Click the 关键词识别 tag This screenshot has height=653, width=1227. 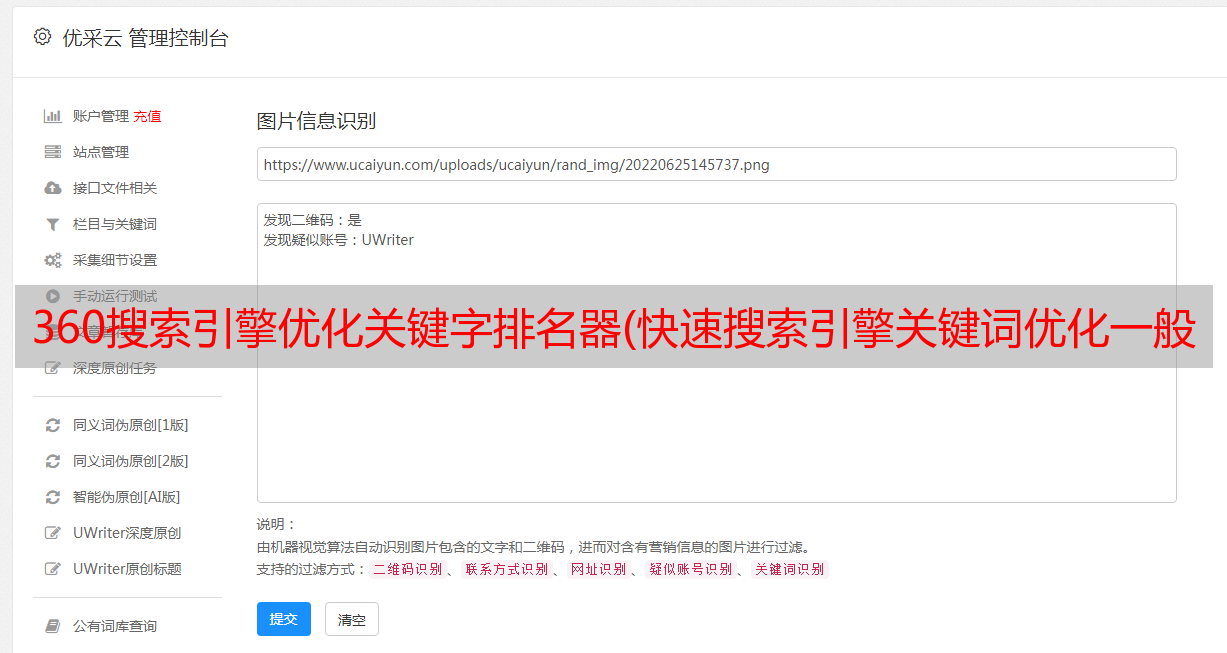pos(790,569)
